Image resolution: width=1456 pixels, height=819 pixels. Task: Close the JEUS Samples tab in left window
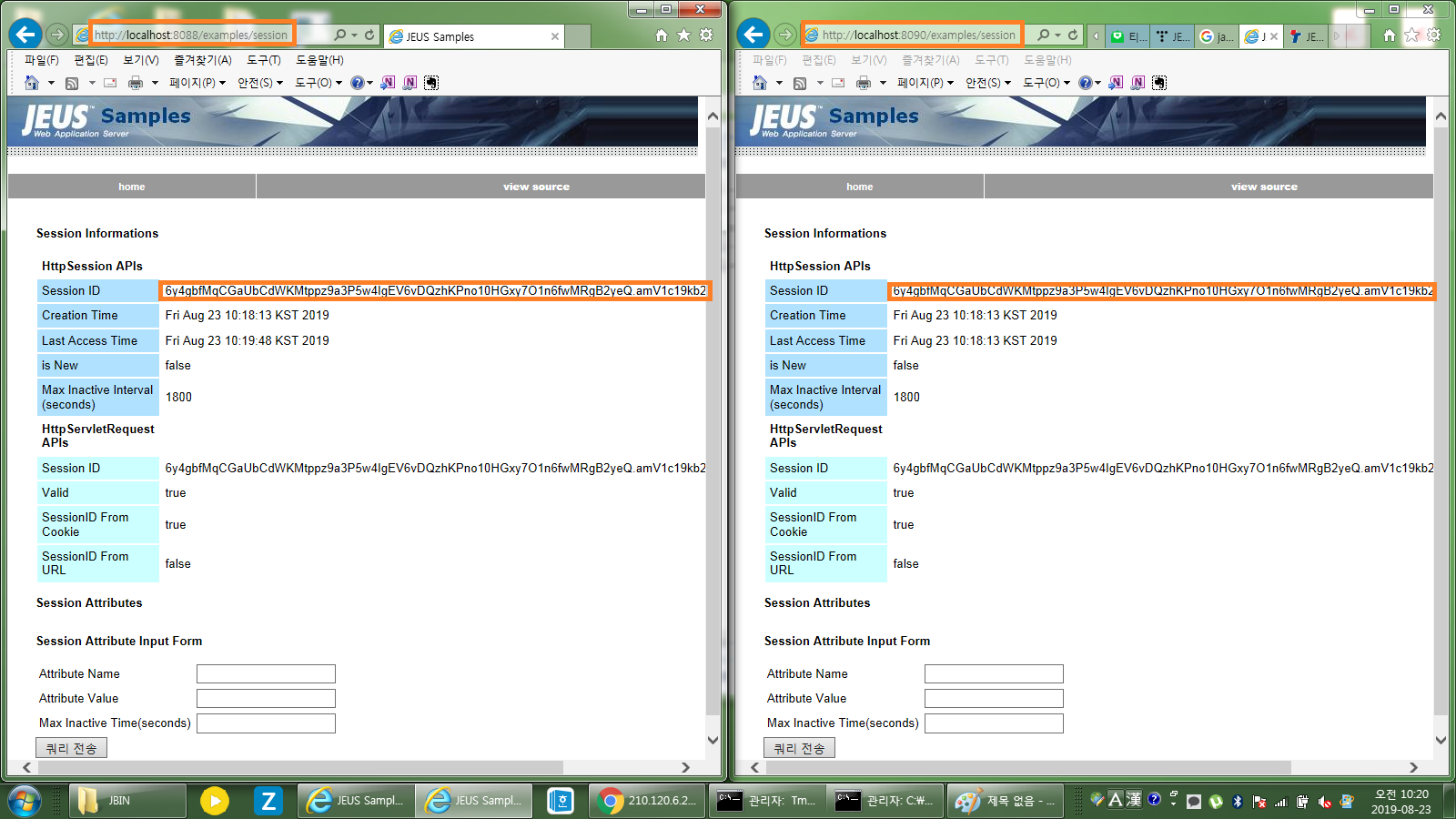tap(555, 36)
